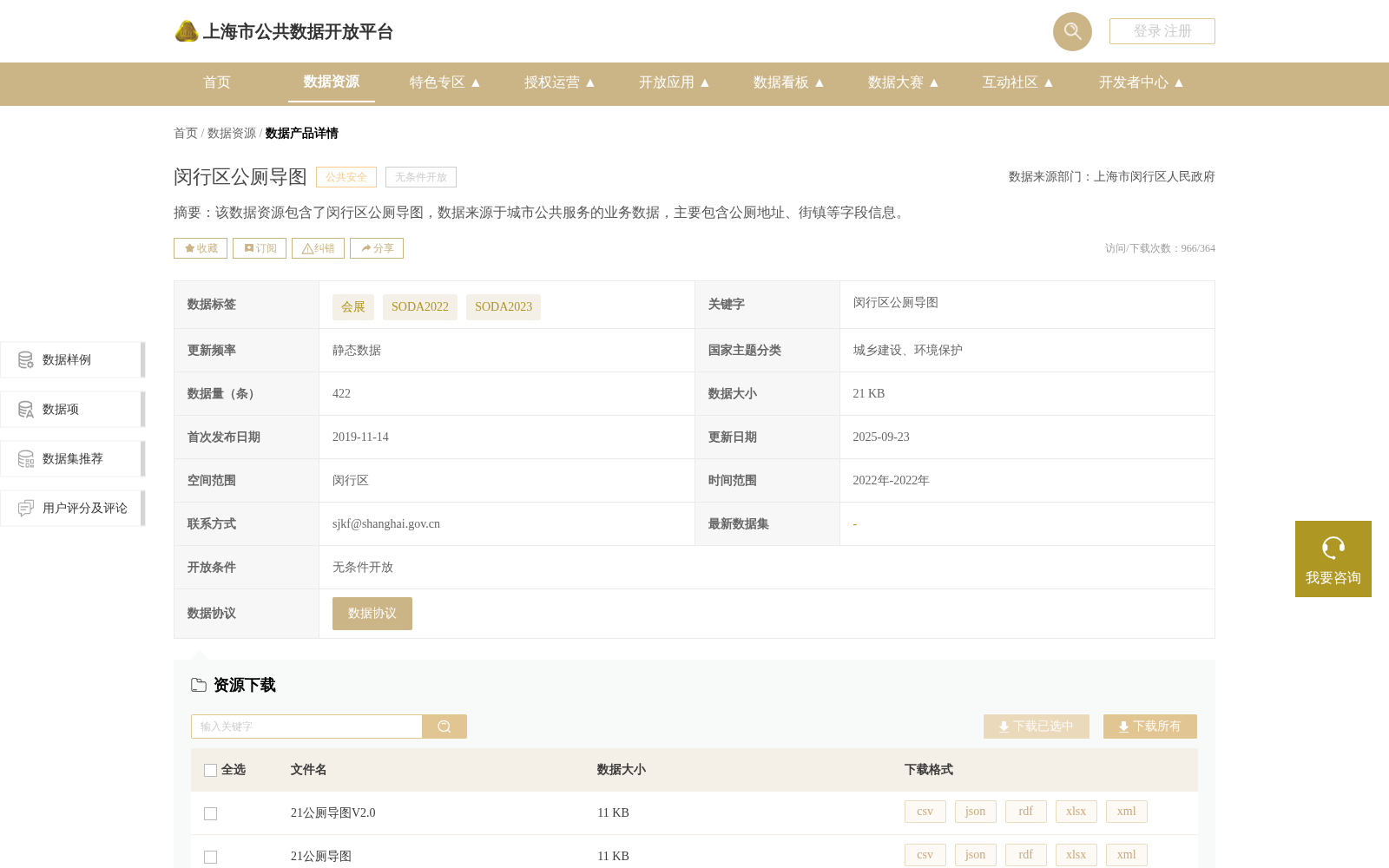Open the 数据样例 sidebar panel
The height and width of the screenshot is (868, 1389).
(72, 359)
